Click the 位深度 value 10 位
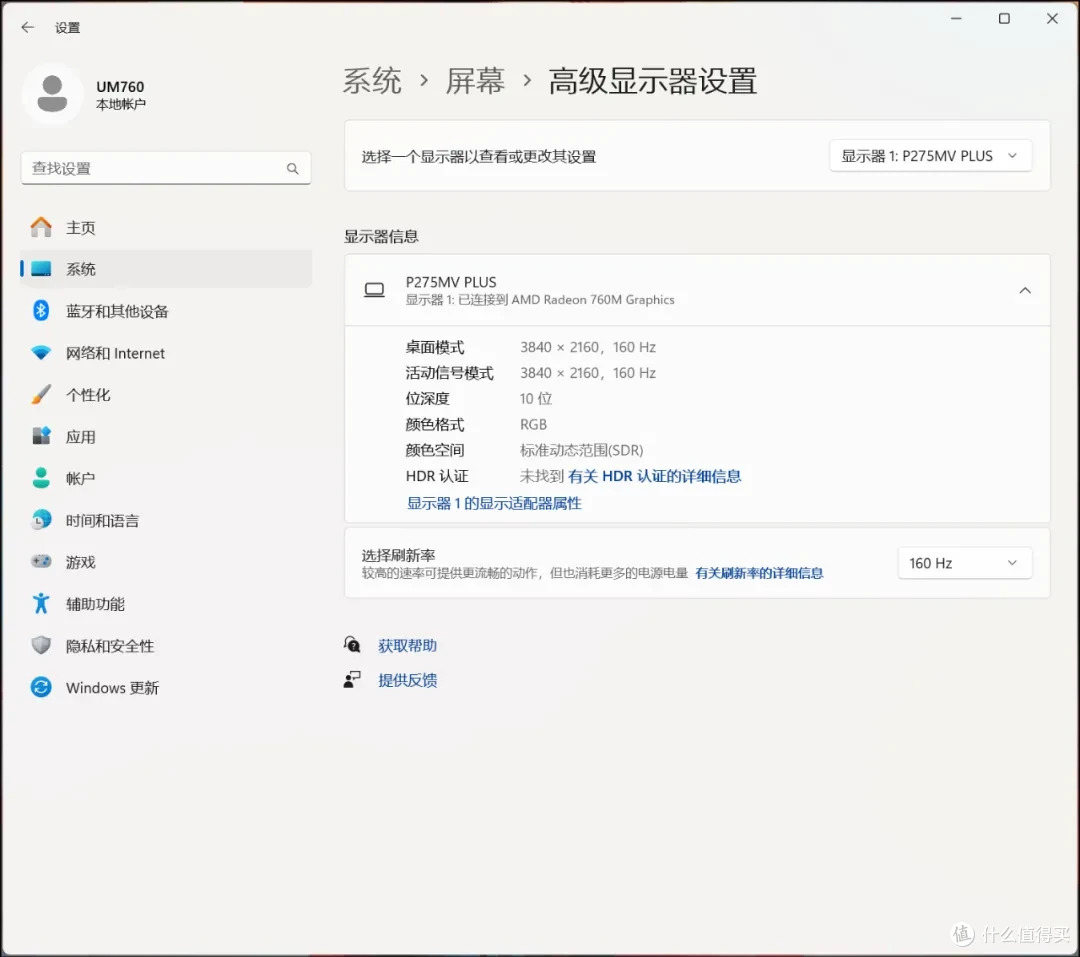This screenshot has width=1080, height=957. [x=535, y=398]
